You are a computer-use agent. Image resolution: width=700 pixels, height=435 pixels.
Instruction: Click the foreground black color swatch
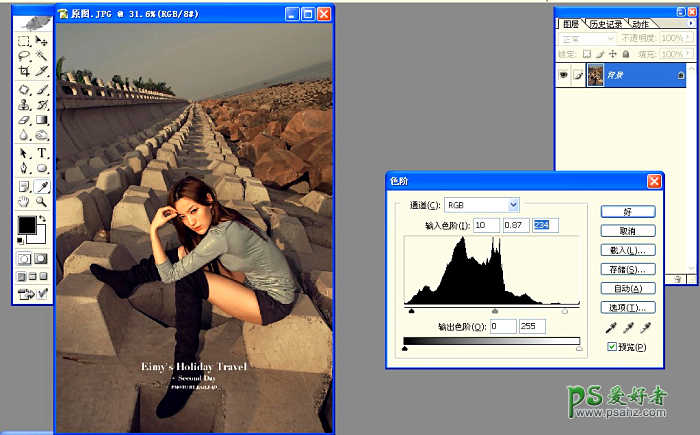pos(26,225)
